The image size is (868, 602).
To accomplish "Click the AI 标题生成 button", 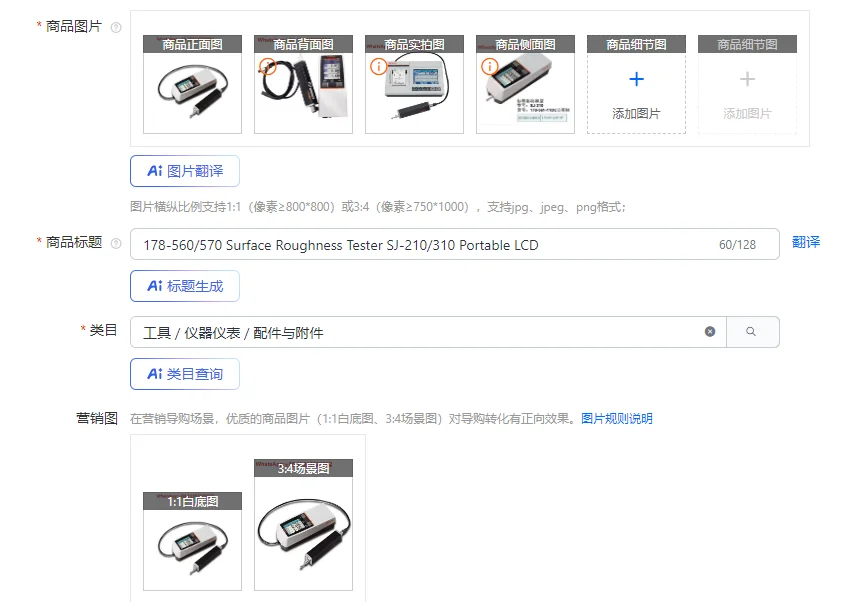I will pos(185,286).
